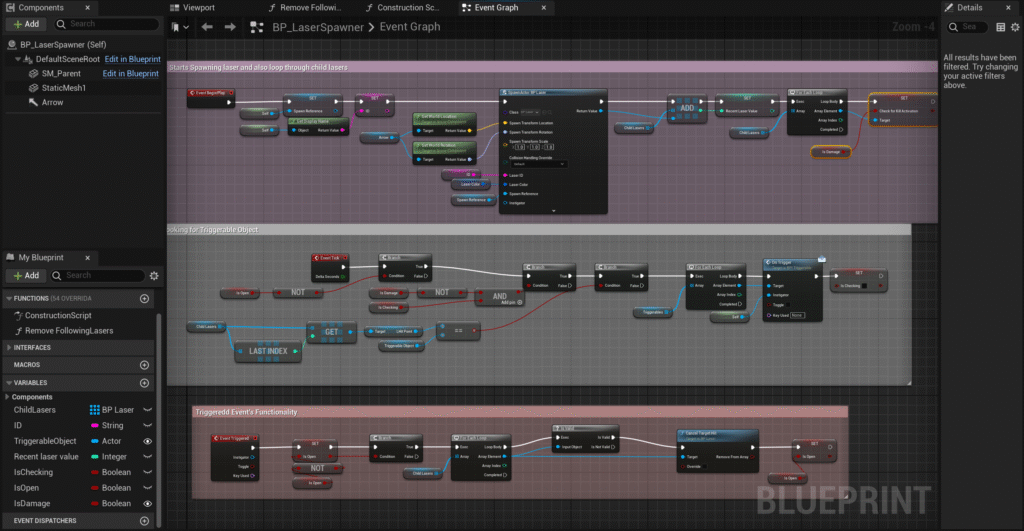Select the StaticMesh1 component
1024x531 pixels.
point(63,88)
